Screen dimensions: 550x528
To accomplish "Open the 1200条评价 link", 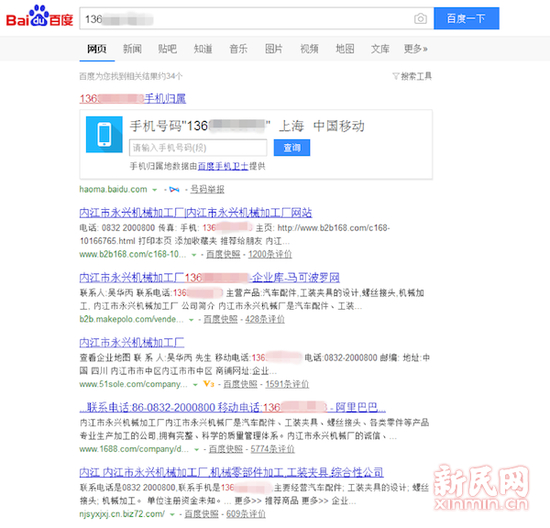I will click(x=270, y=254).
